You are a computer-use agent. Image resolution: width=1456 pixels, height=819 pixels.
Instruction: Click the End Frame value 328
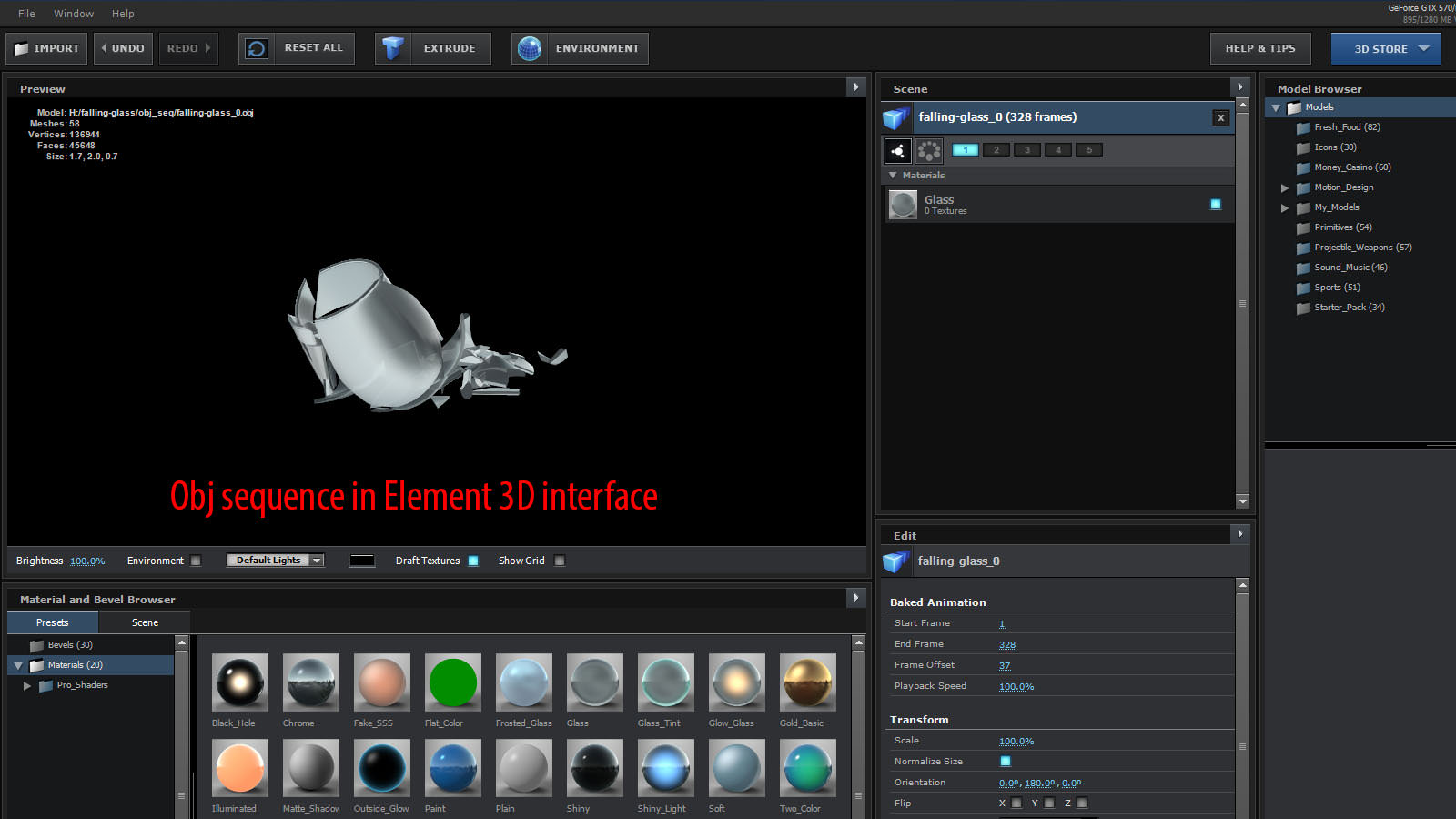coord(1007,644)
